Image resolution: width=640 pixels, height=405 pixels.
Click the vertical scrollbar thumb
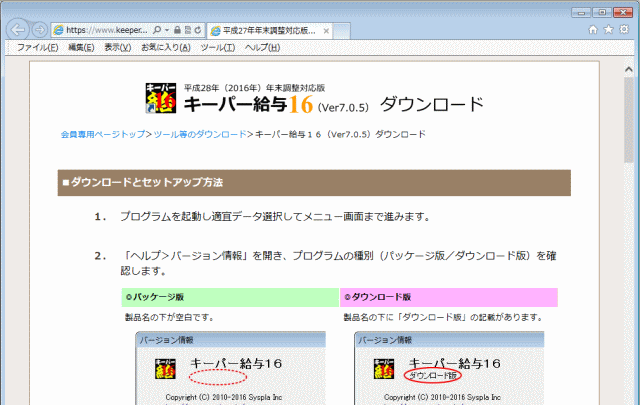click(x=629, y=119)
